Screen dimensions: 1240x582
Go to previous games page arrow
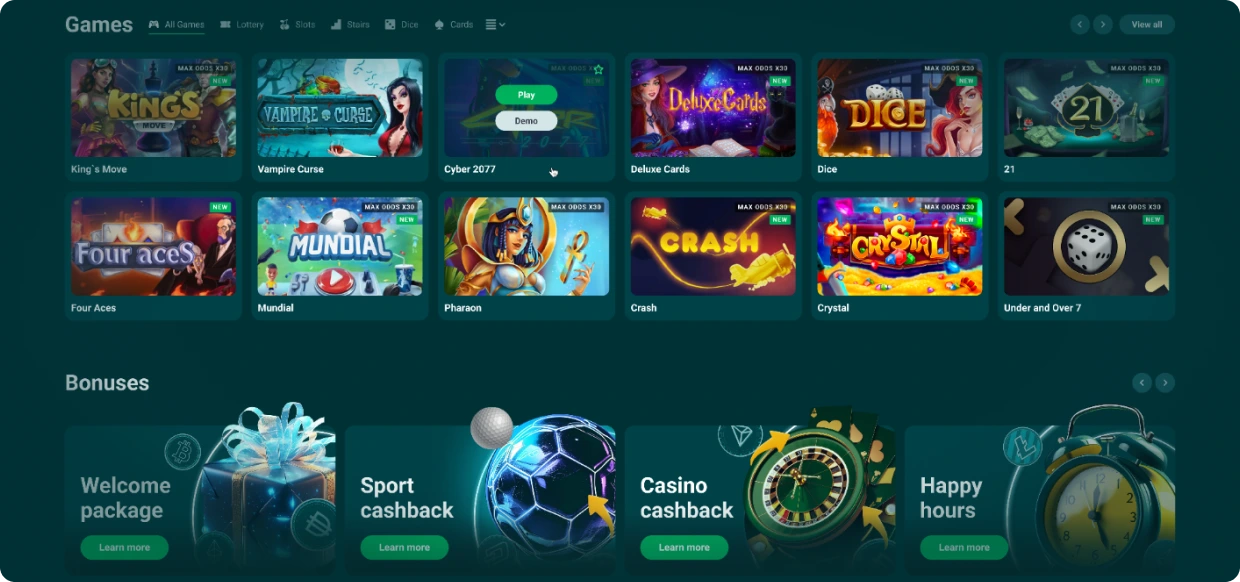tap(1080, 24)
